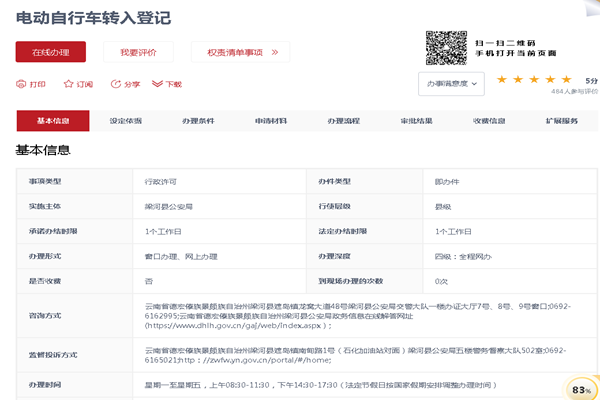Click the third rating star
Image resolution: width=600 pixels, height=400 pixels.
(535, 79)
